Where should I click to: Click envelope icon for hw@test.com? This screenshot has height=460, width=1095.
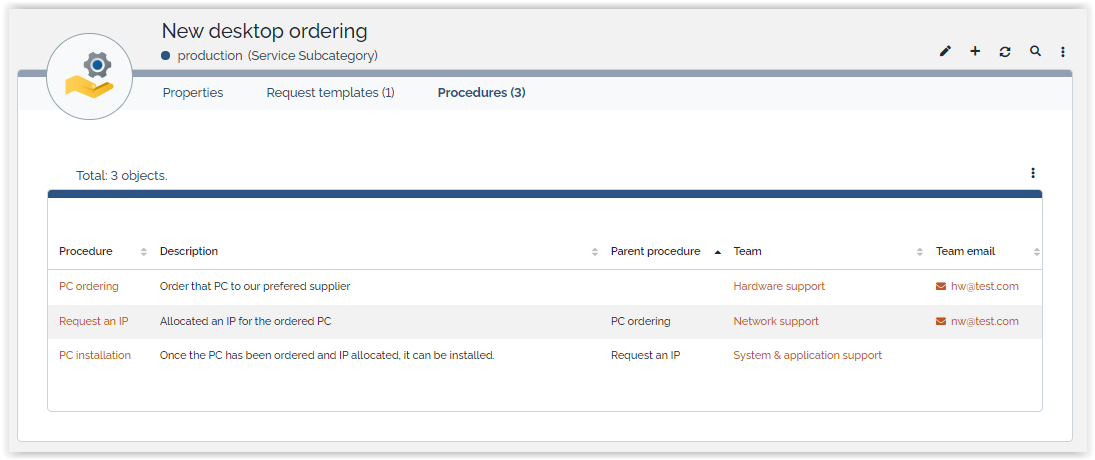point(941,286)
